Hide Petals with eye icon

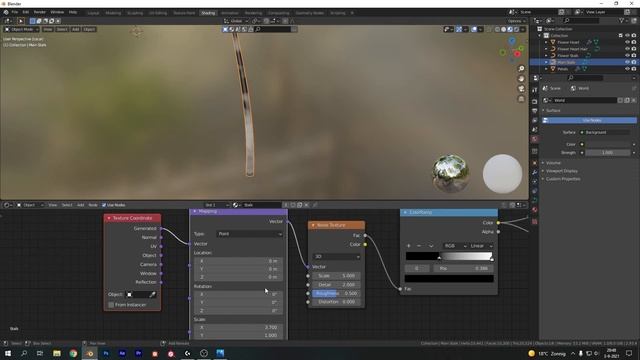(x=627, y=69)
